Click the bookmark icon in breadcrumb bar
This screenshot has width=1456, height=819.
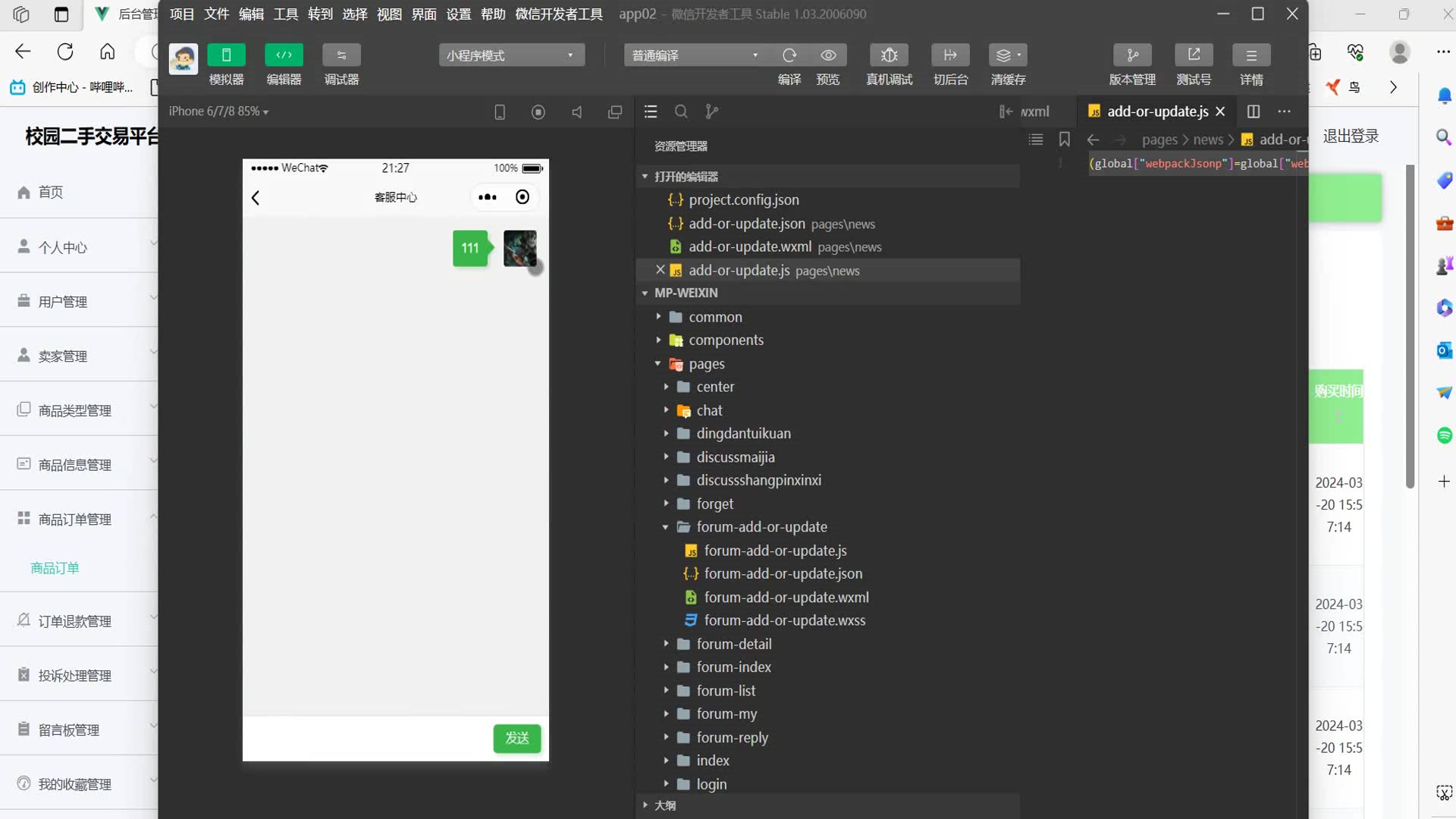click(1065, 140)
